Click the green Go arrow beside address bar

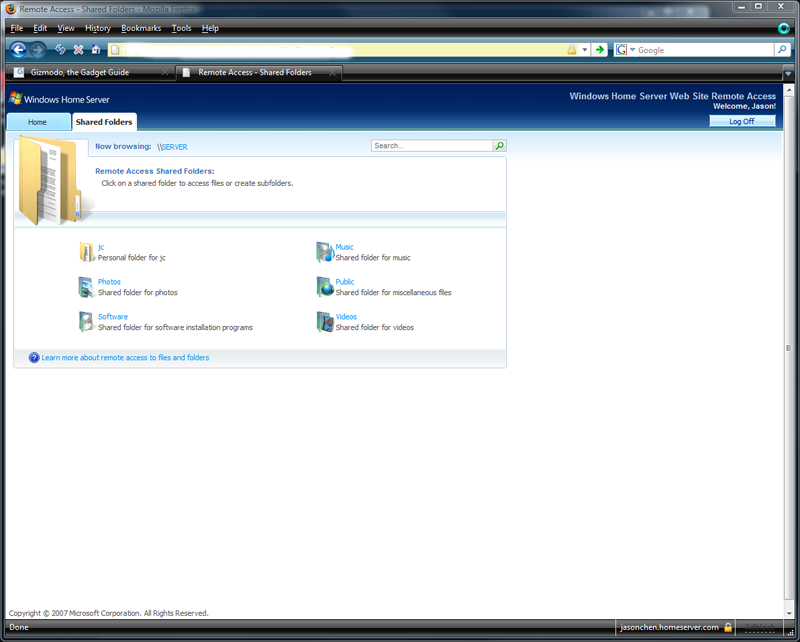(600, 50)
